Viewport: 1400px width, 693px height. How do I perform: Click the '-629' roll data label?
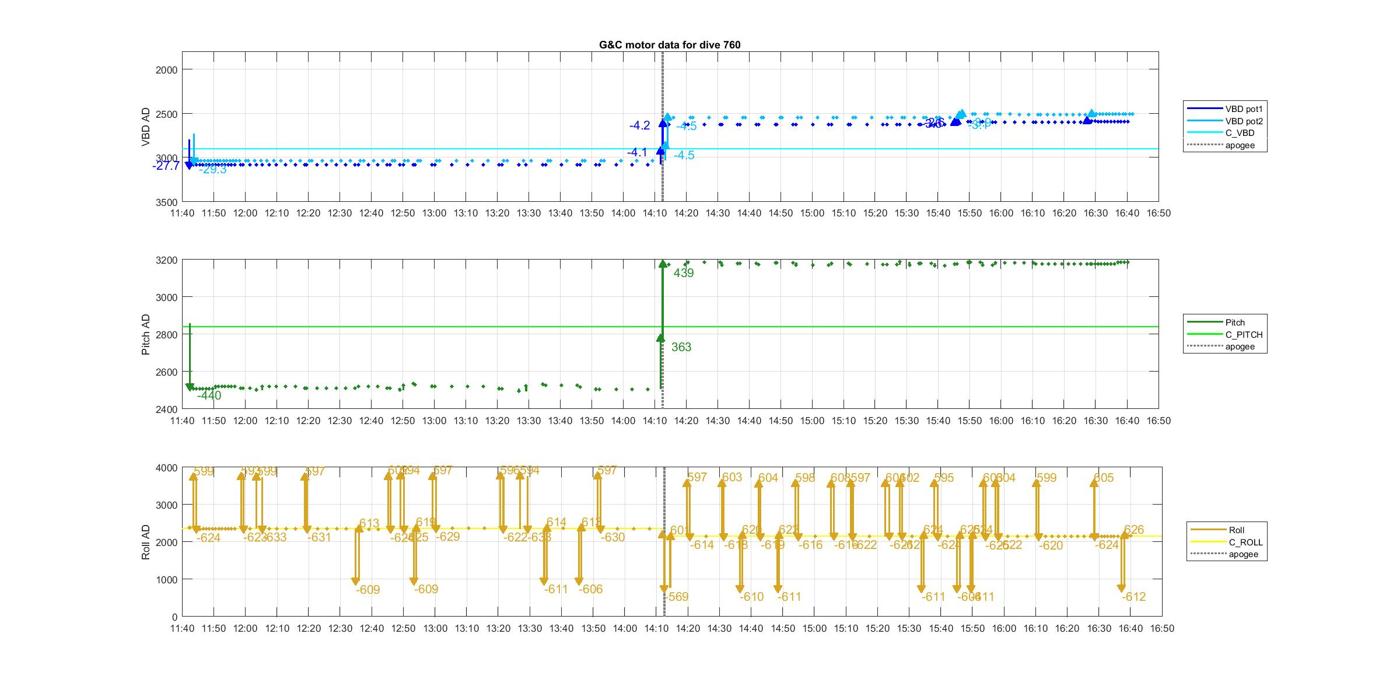(x=448, y=537)
